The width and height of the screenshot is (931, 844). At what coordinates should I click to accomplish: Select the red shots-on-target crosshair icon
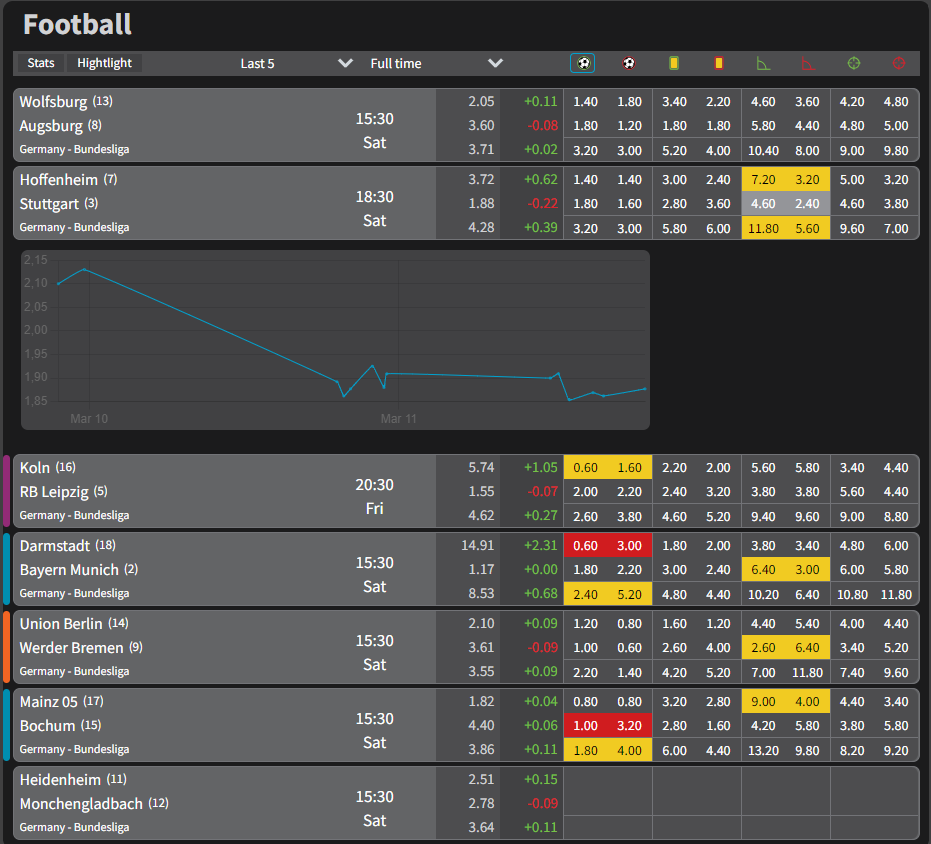coord(899,63)
